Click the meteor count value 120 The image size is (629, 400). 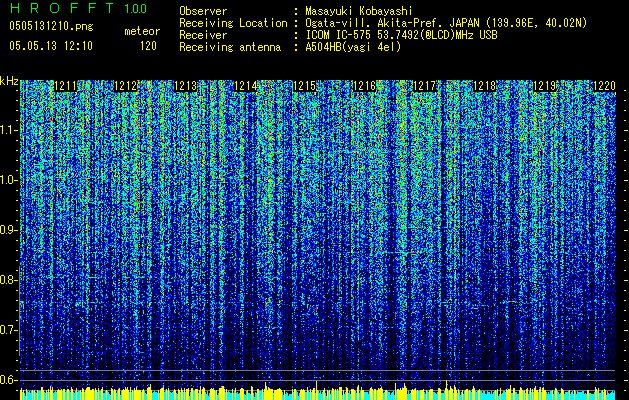coord(148,46)
